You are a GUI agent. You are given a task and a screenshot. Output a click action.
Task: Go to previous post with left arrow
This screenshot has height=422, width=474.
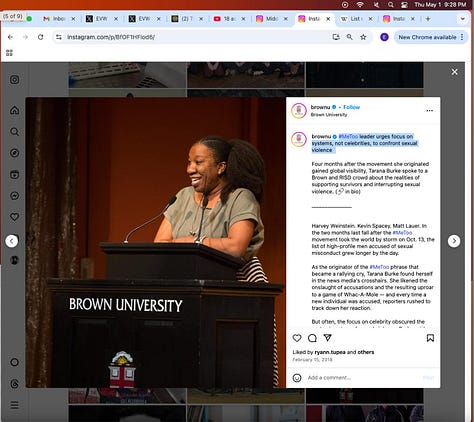[x=12, y=241]
